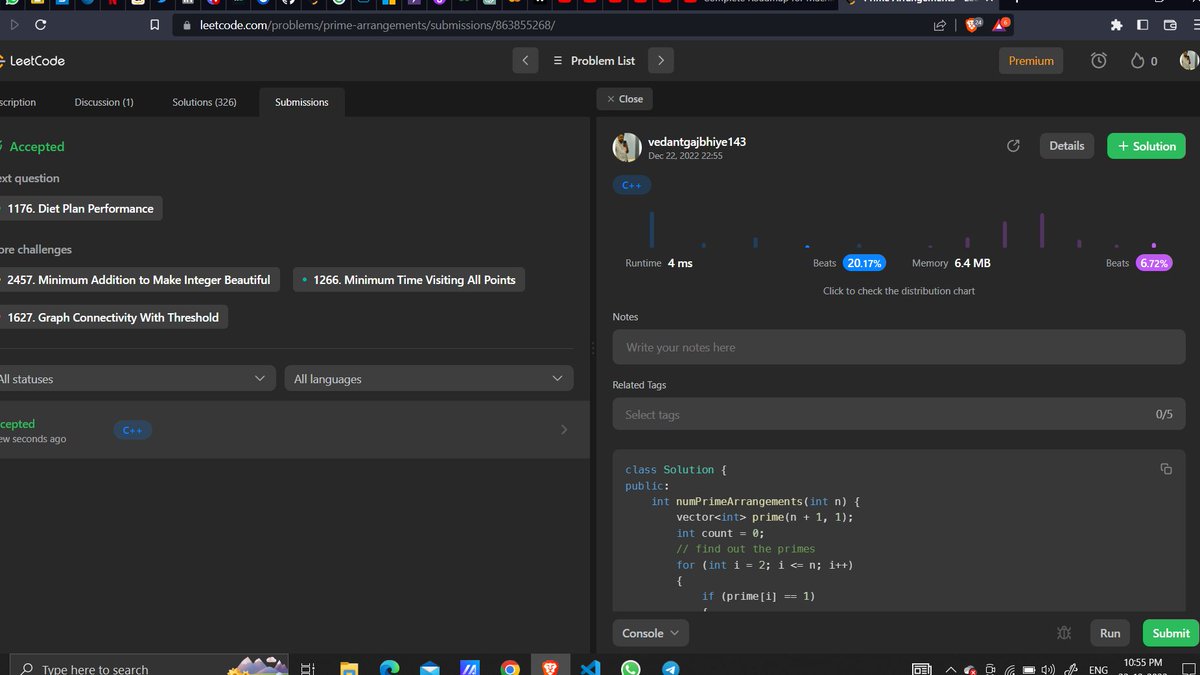This screenshot has width=1200, height=675.
Task: Open Telegram in the taskbar
Action: pos(671,669)
